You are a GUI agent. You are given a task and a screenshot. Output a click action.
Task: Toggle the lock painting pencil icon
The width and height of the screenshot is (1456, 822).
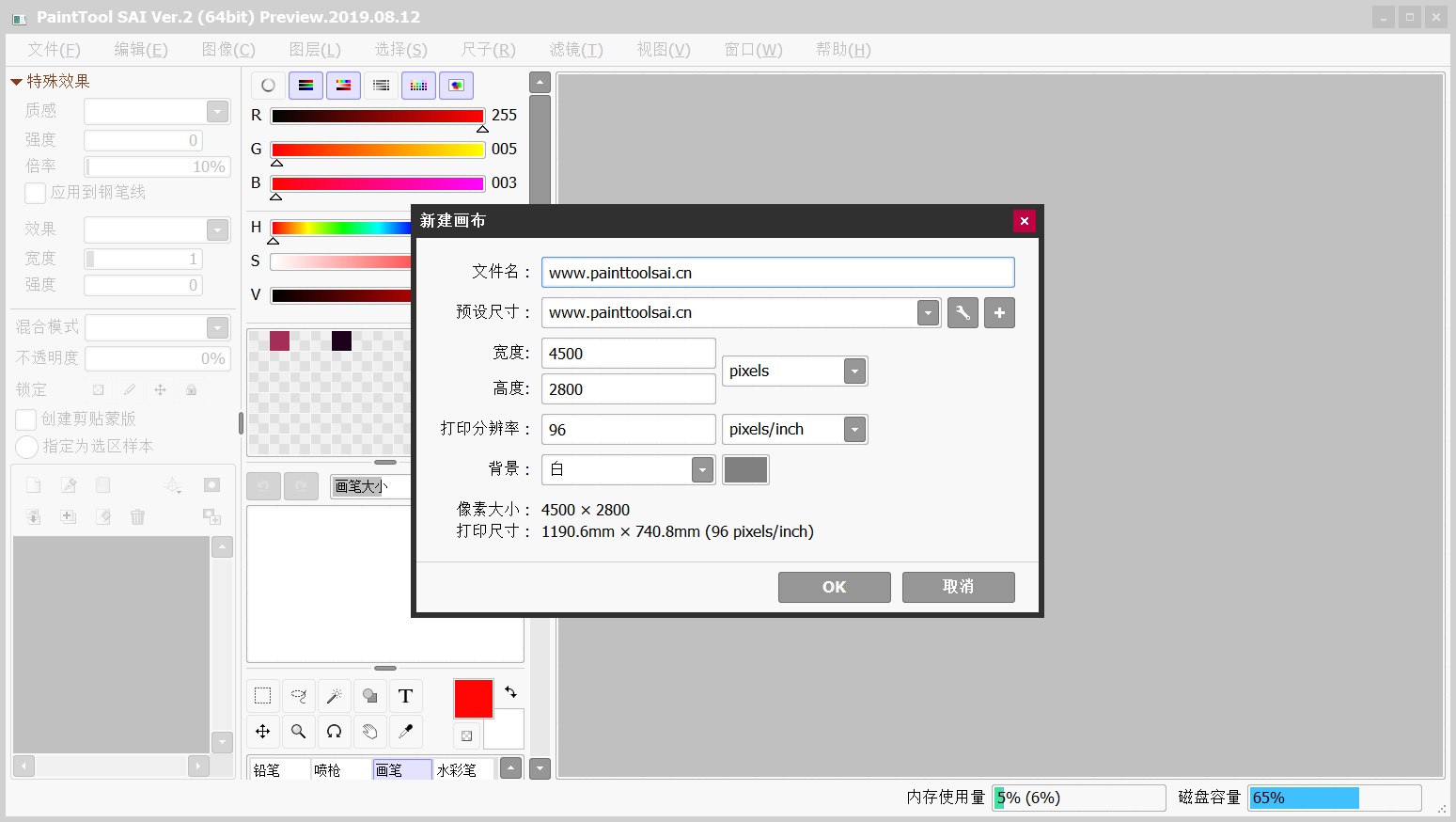coord(129,389)
